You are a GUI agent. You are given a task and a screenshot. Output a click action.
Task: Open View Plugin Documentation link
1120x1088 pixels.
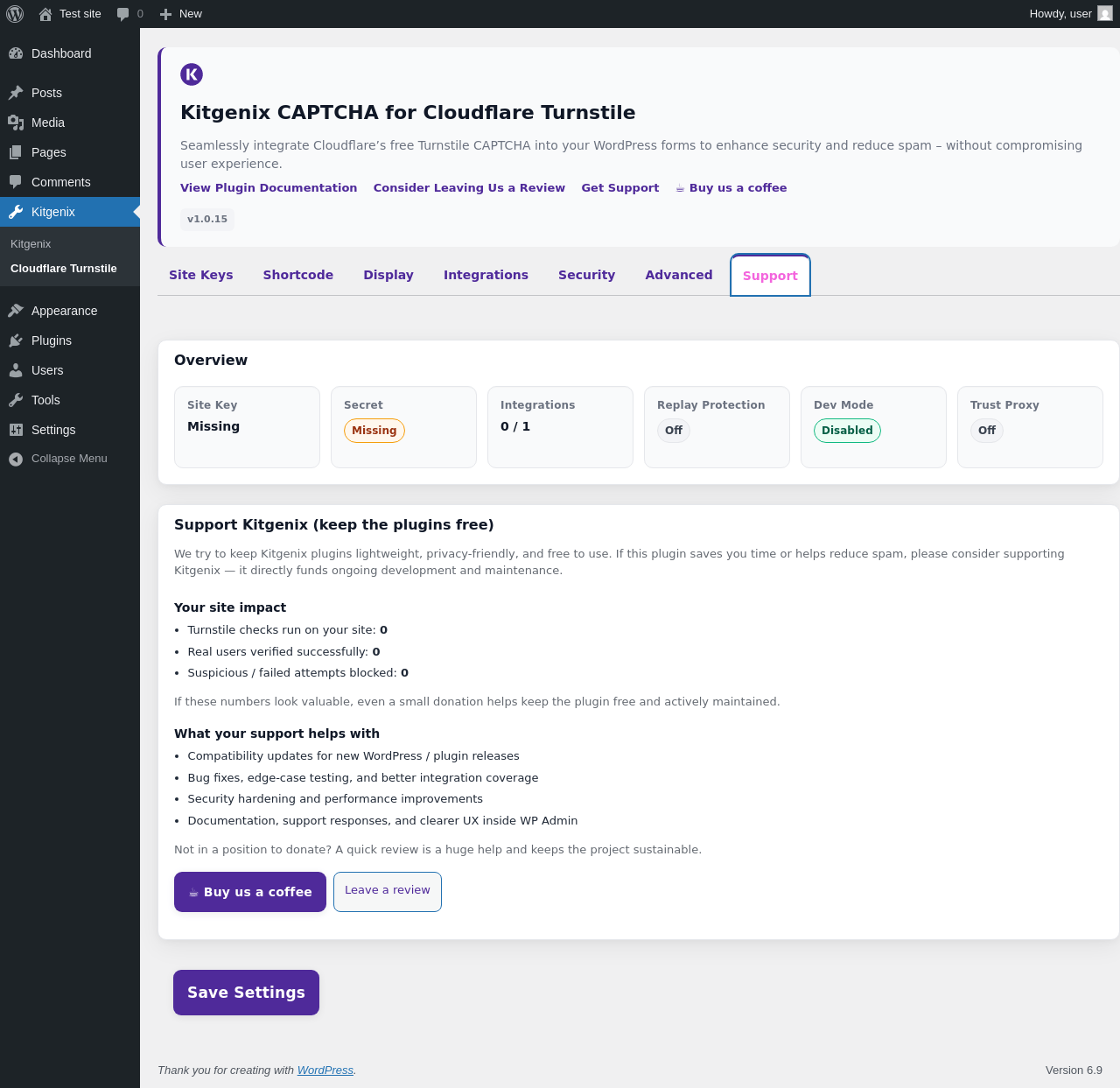[269, 188]
